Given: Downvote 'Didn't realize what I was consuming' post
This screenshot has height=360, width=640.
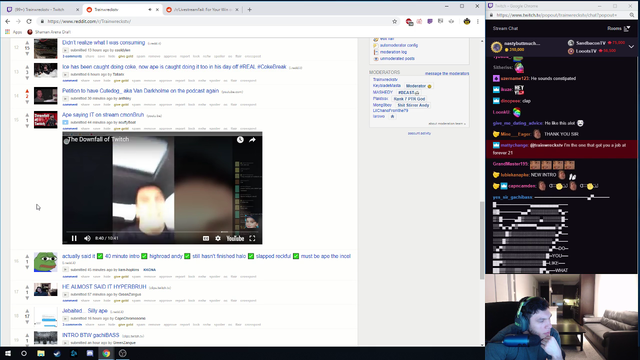Looking at the screenshot, I should pyautogui.click(x=27, y=53).
